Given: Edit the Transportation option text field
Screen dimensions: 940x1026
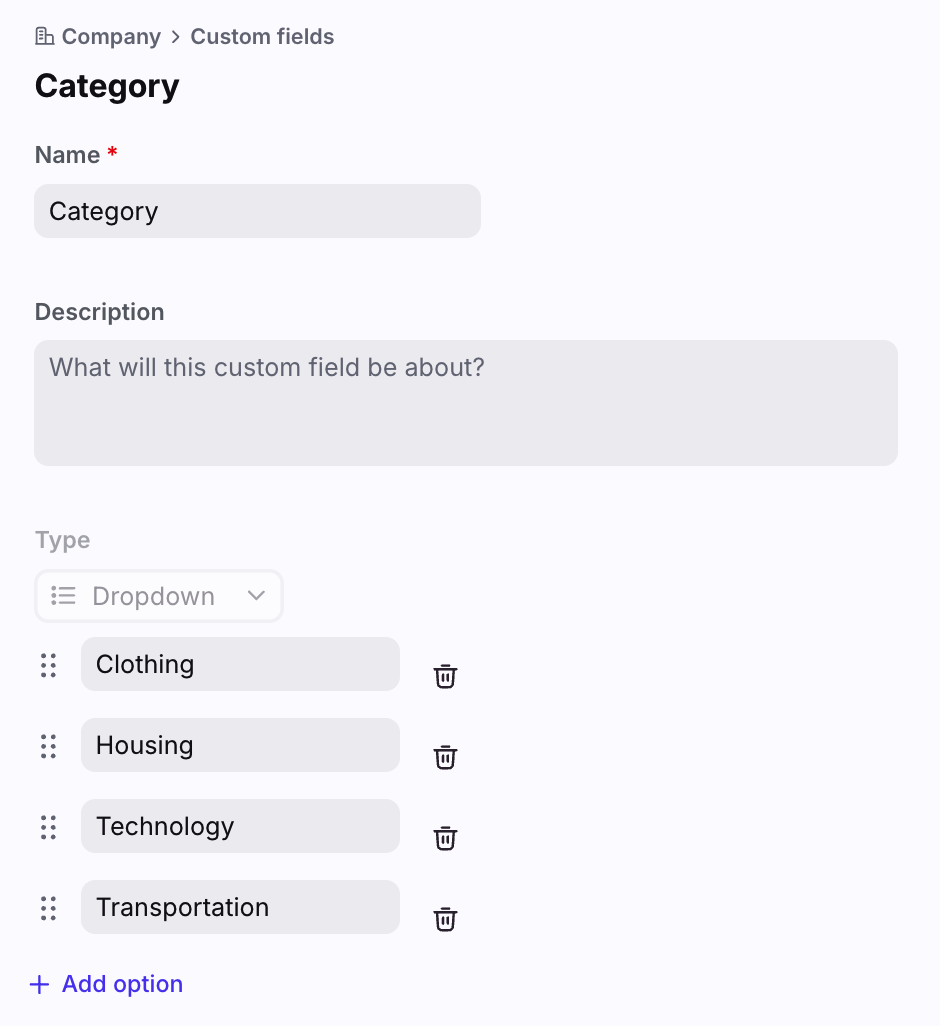Looking at the screenshot, I should (240, 908).
